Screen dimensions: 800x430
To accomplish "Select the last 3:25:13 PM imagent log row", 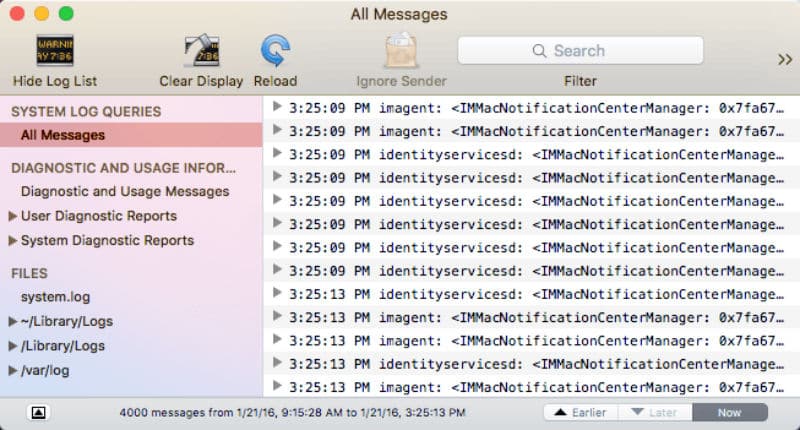I will 530,387.
